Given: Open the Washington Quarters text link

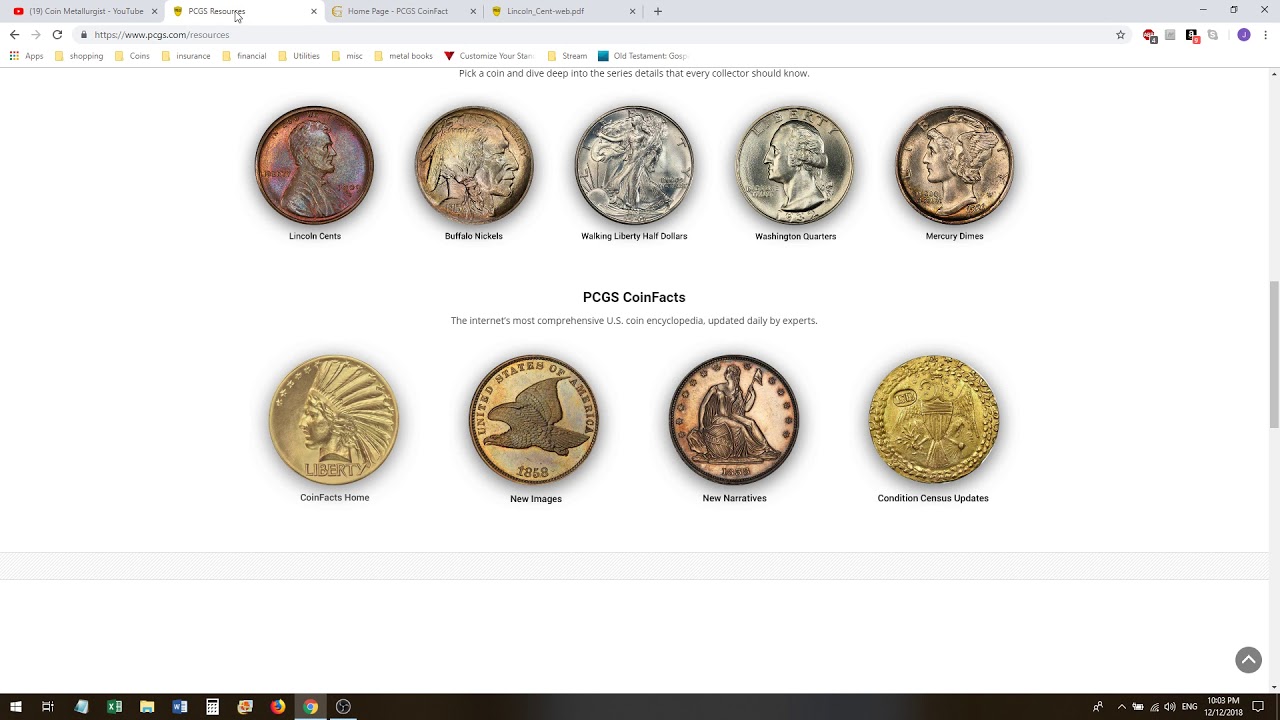Looking at the screenshot, I should click(796, 236).
